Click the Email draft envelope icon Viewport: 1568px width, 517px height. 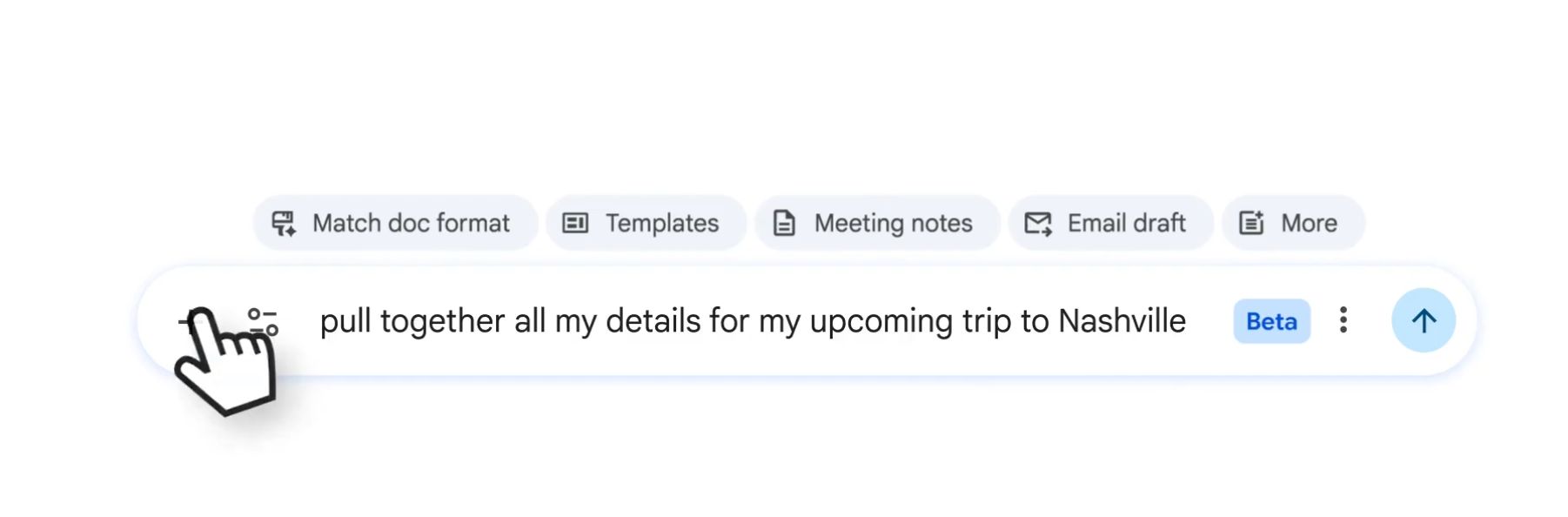(x=1037, y=224)
